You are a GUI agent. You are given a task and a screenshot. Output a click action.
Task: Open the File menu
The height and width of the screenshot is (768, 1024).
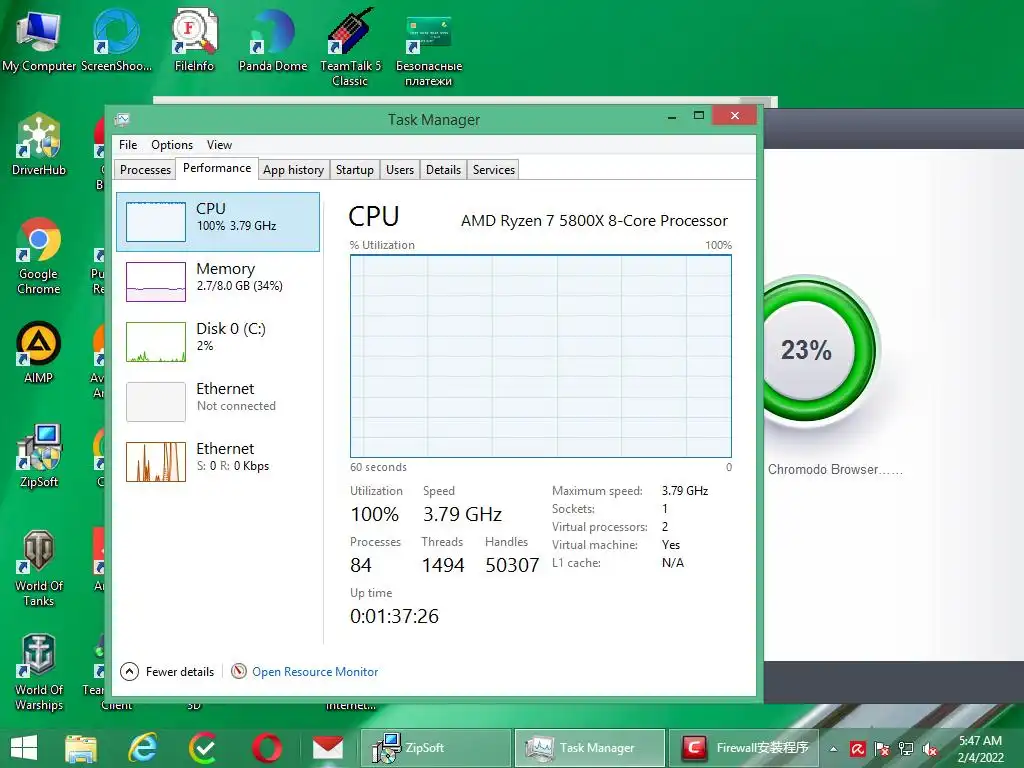coord(128,145)
